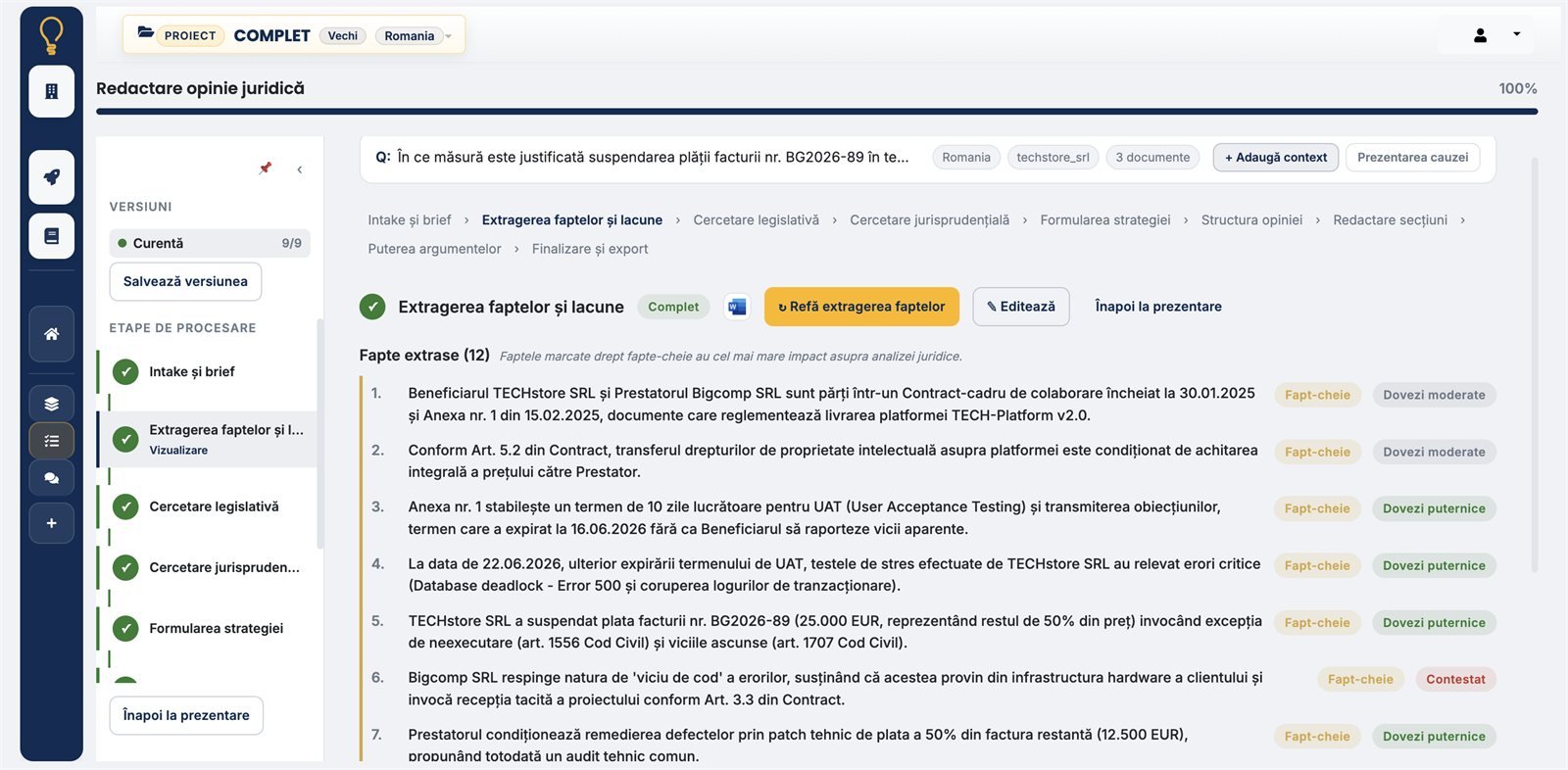Click the red pin icon in versions panel
Screen dimensions: 1568x770
[265, 168]
